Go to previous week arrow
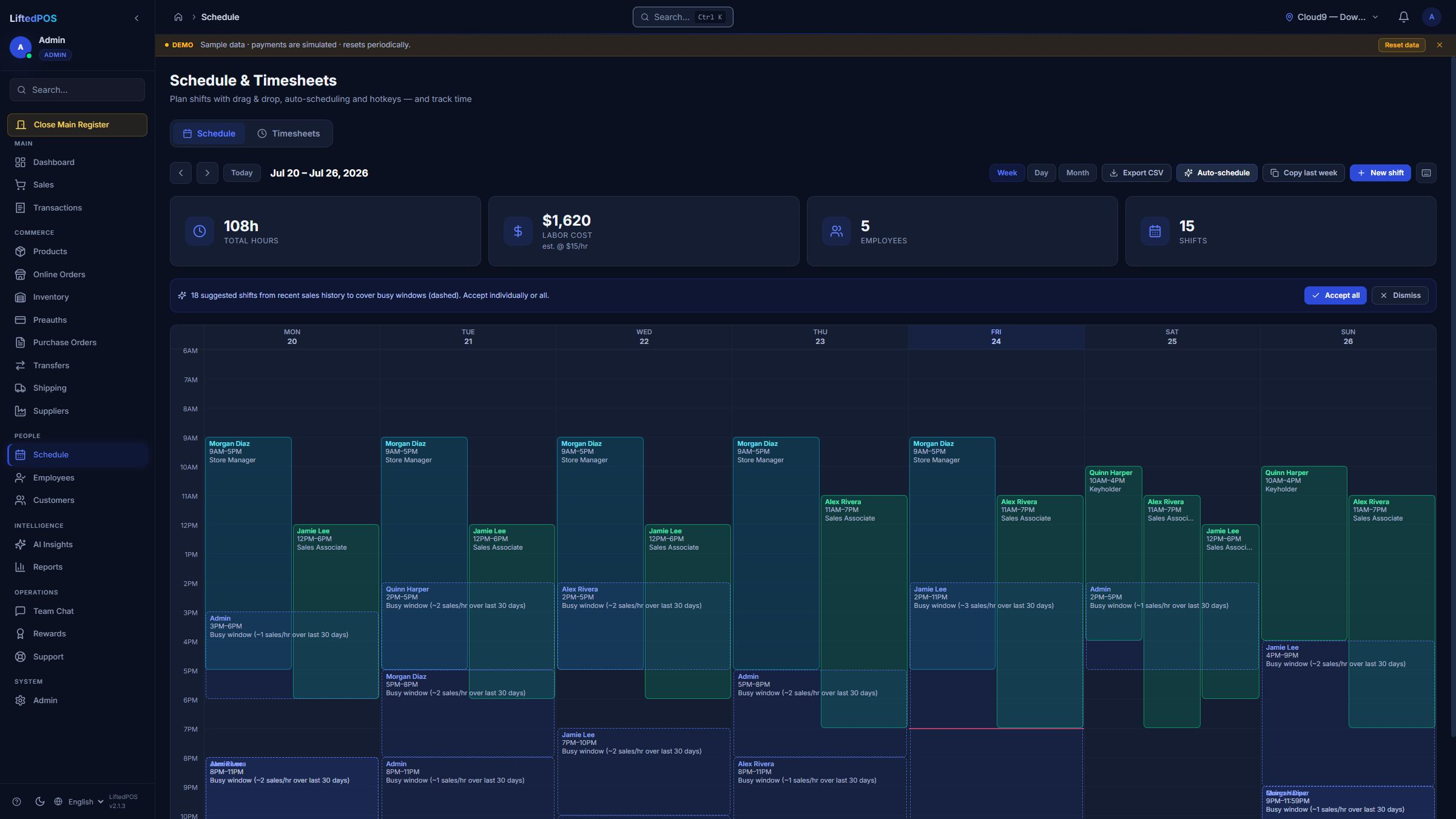 181,173
